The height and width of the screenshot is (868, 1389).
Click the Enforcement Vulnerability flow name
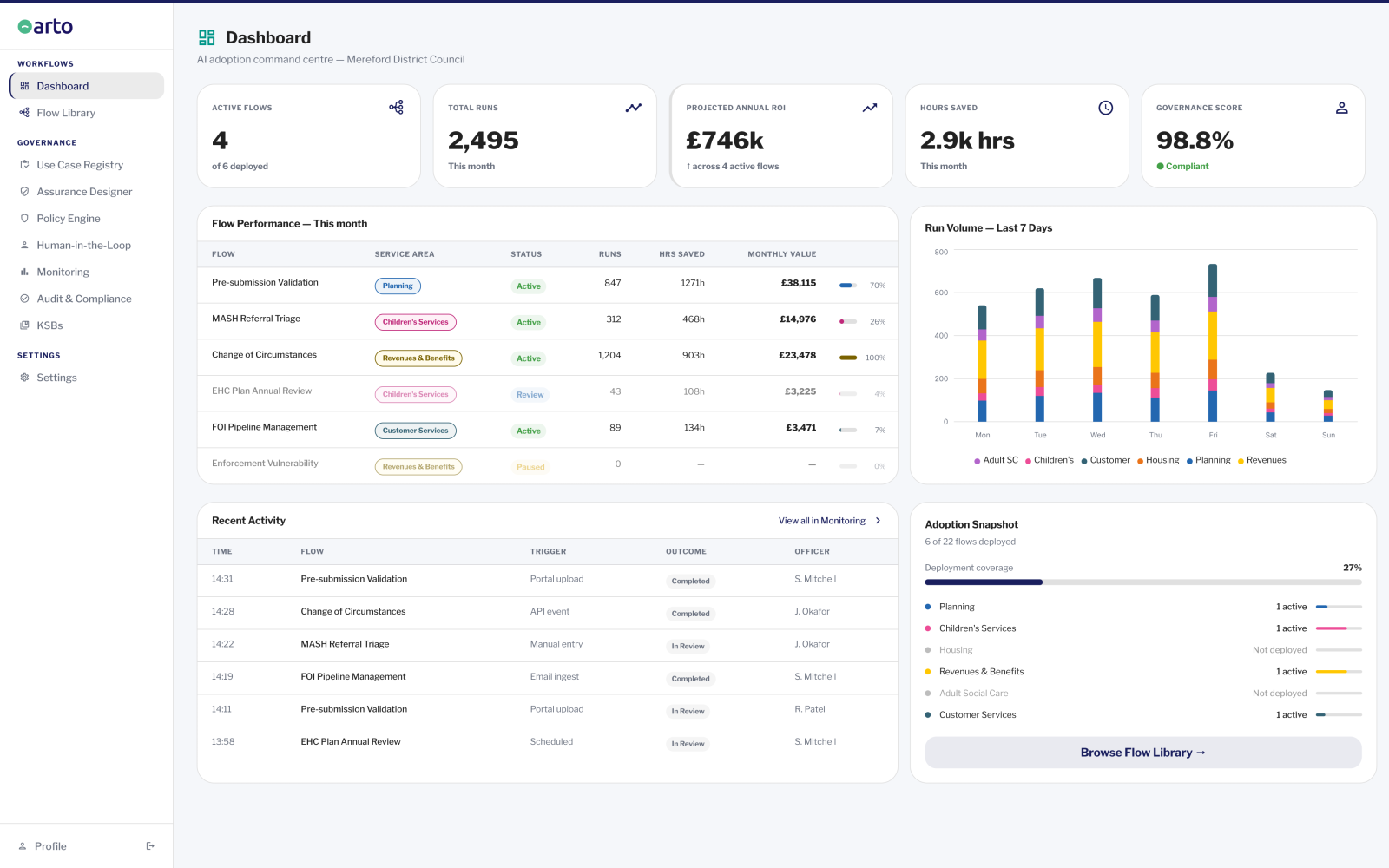265,464
